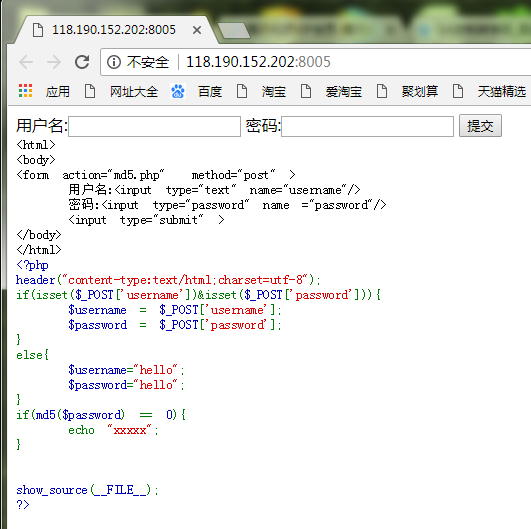Click the browser back arrow
531x529 pixels.
click(x=26, y=62)
